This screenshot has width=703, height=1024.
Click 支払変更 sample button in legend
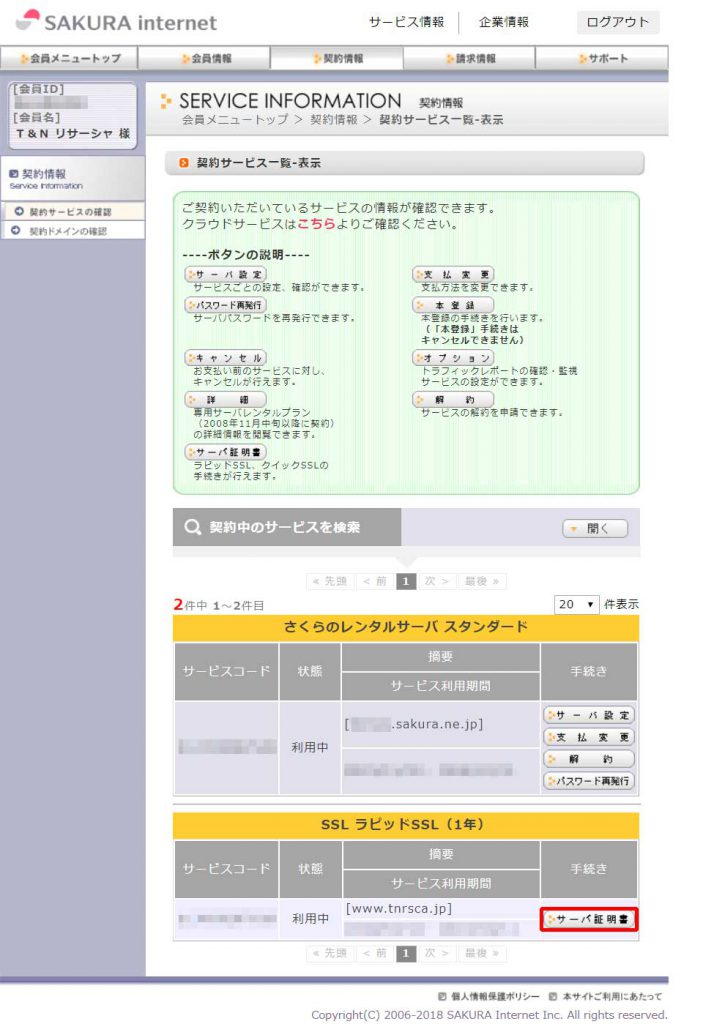click(453, 274)
